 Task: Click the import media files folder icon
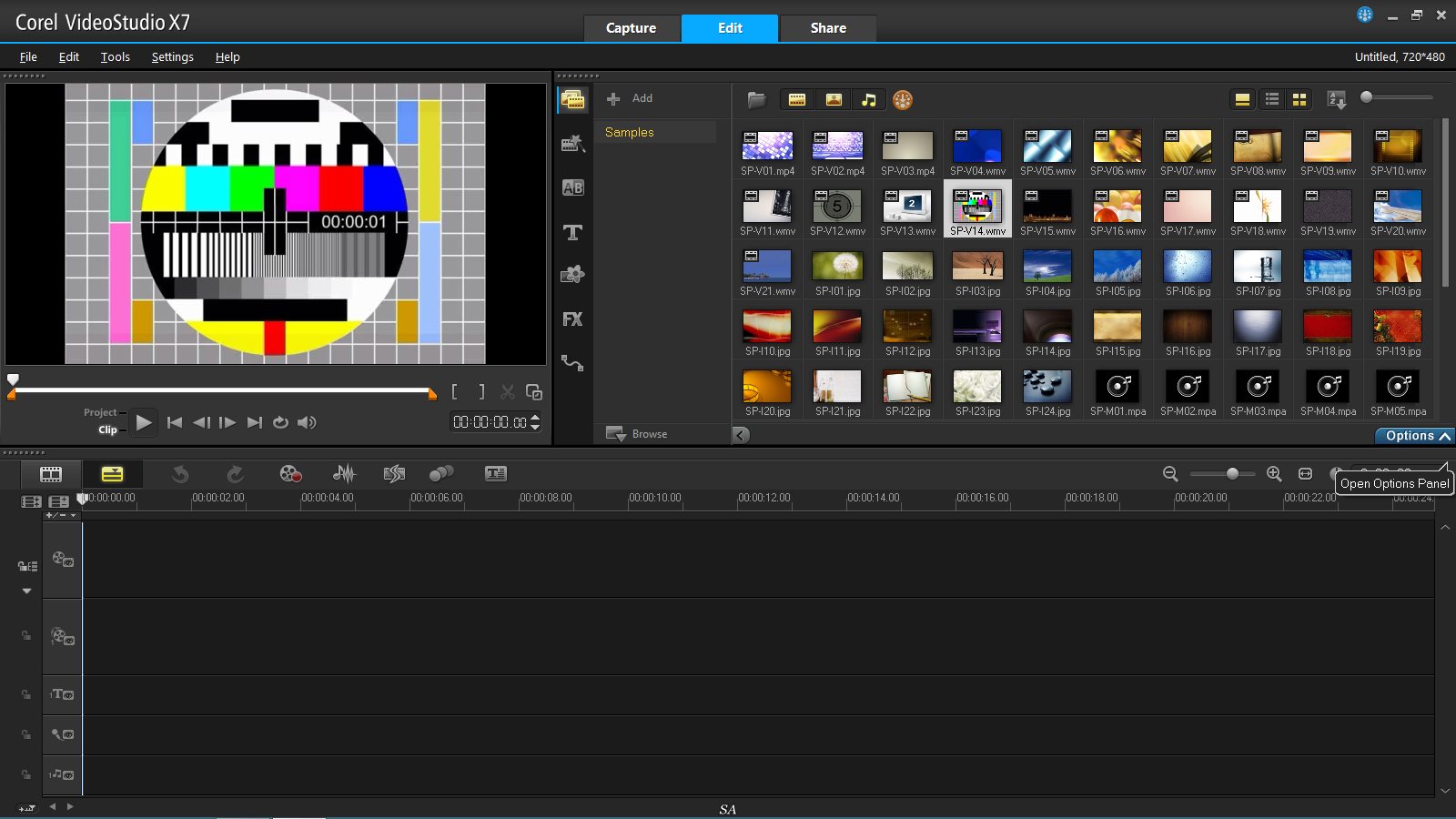click(756, 100)
